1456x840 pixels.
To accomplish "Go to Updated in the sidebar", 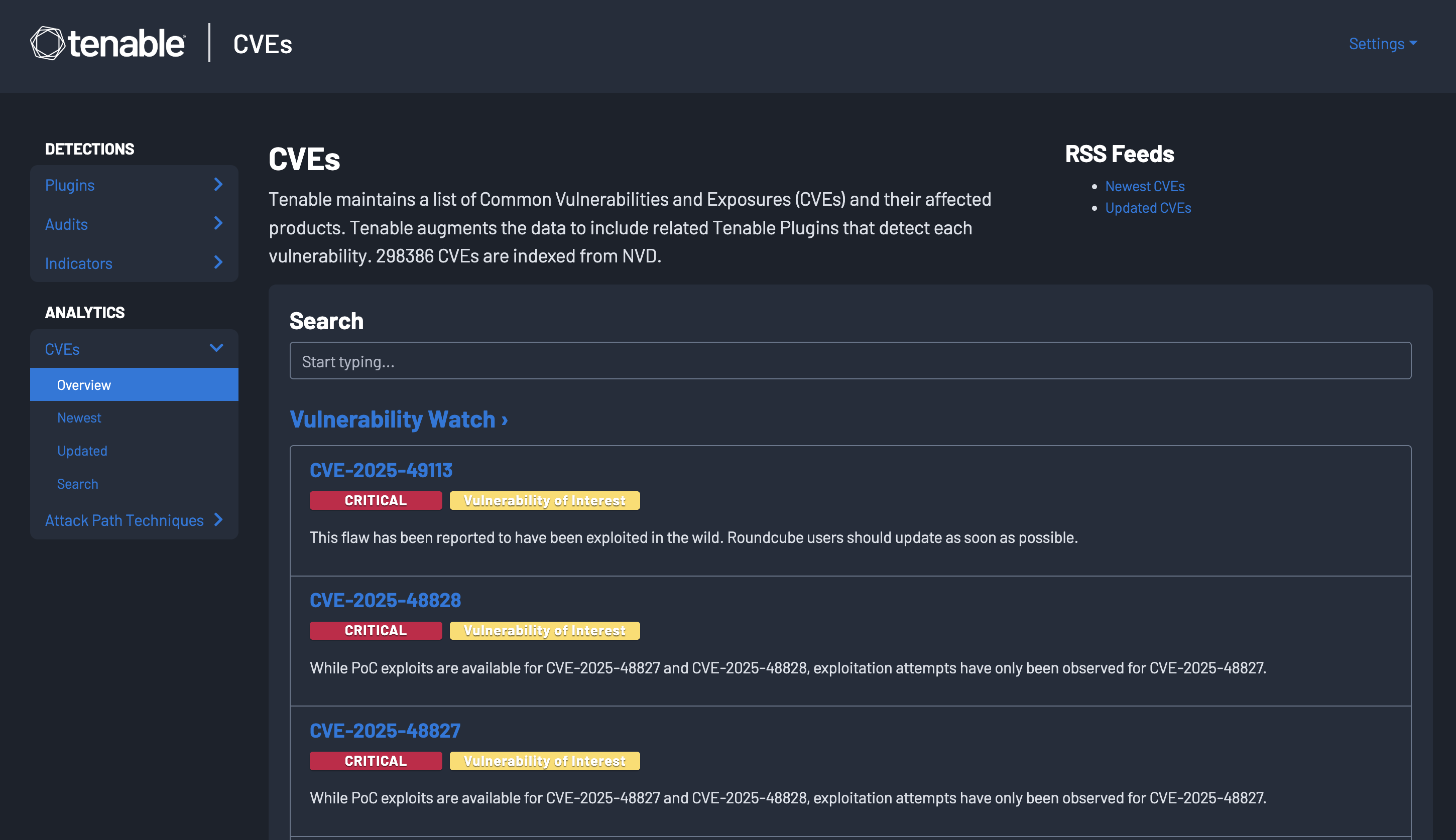I will tap(82, 451).
